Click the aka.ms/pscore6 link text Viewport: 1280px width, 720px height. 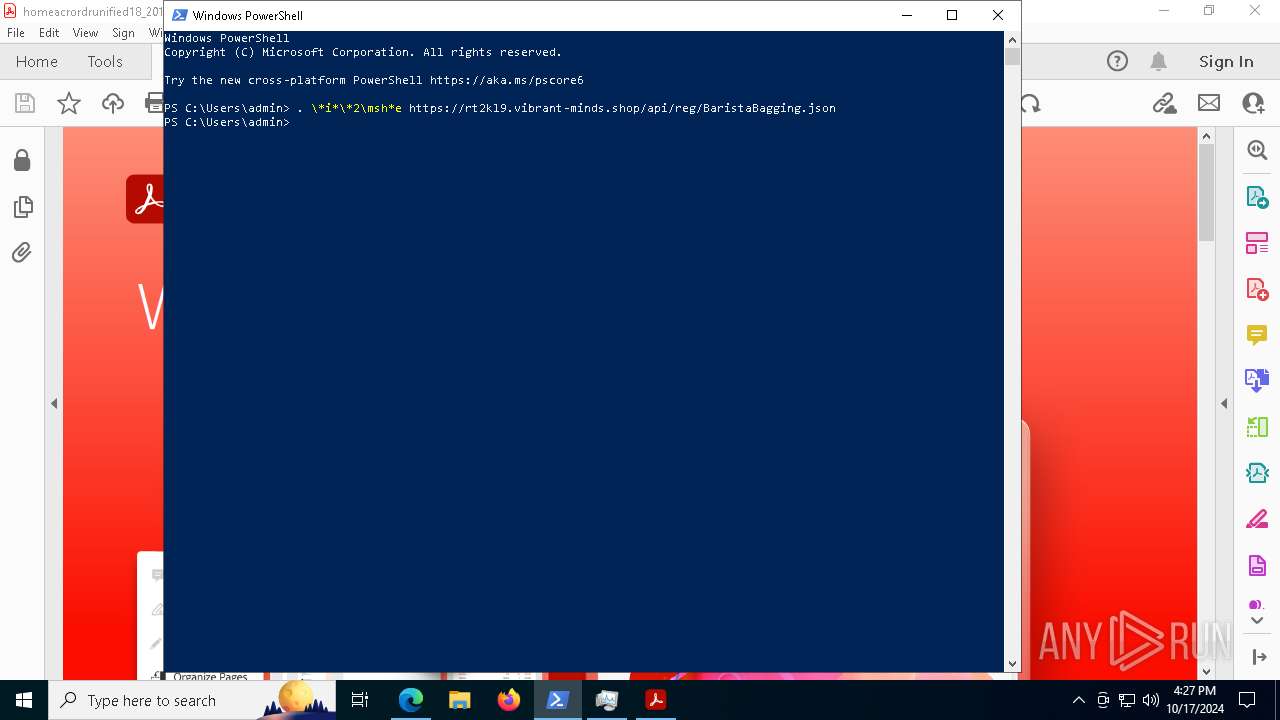[x=506, y=80]
